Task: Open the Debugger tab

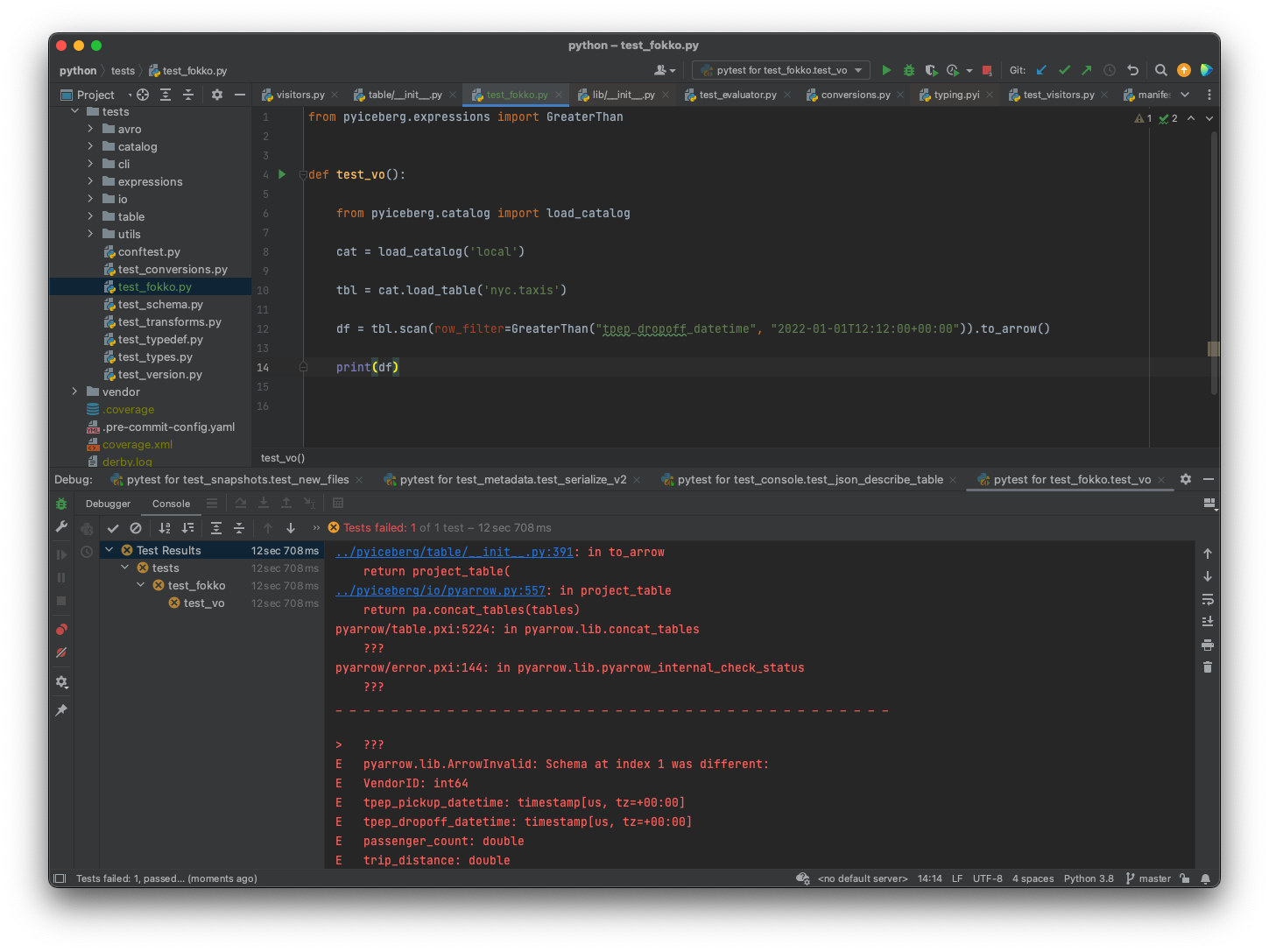Action: (x=108, y=504)
